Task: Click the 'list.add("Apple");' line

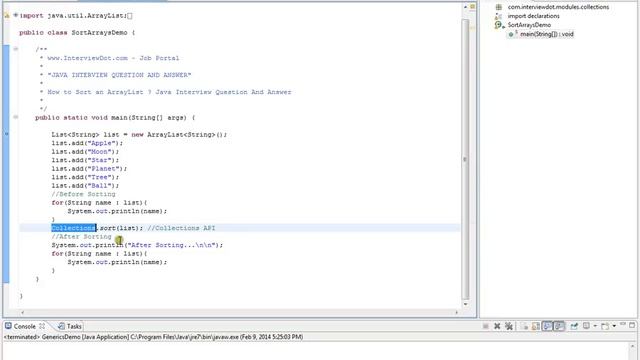Action: (x=87, y=143)
